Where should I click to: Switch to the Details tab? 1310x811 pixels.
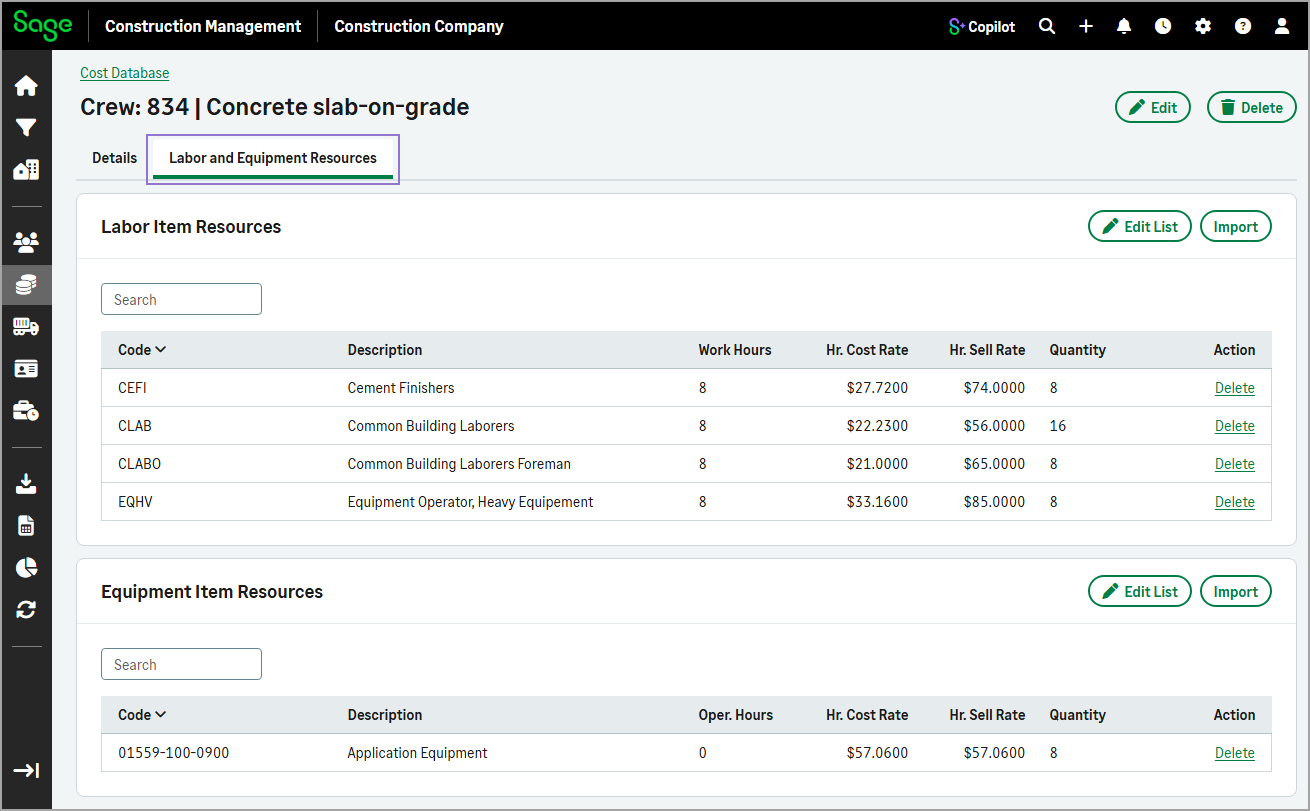pos(115,158)
